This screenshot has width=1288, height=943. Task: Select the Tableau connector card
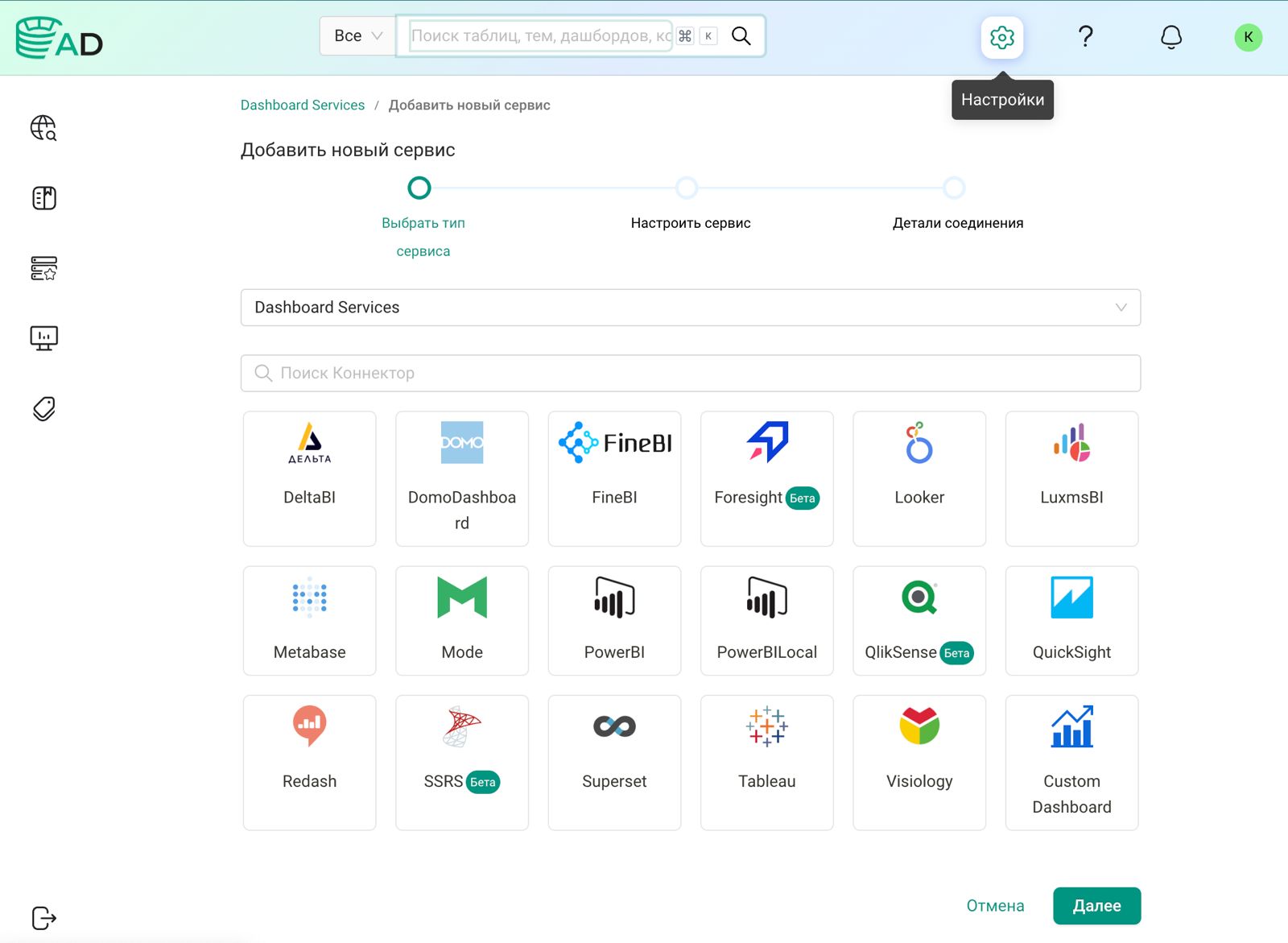click(x=766, y=762)
